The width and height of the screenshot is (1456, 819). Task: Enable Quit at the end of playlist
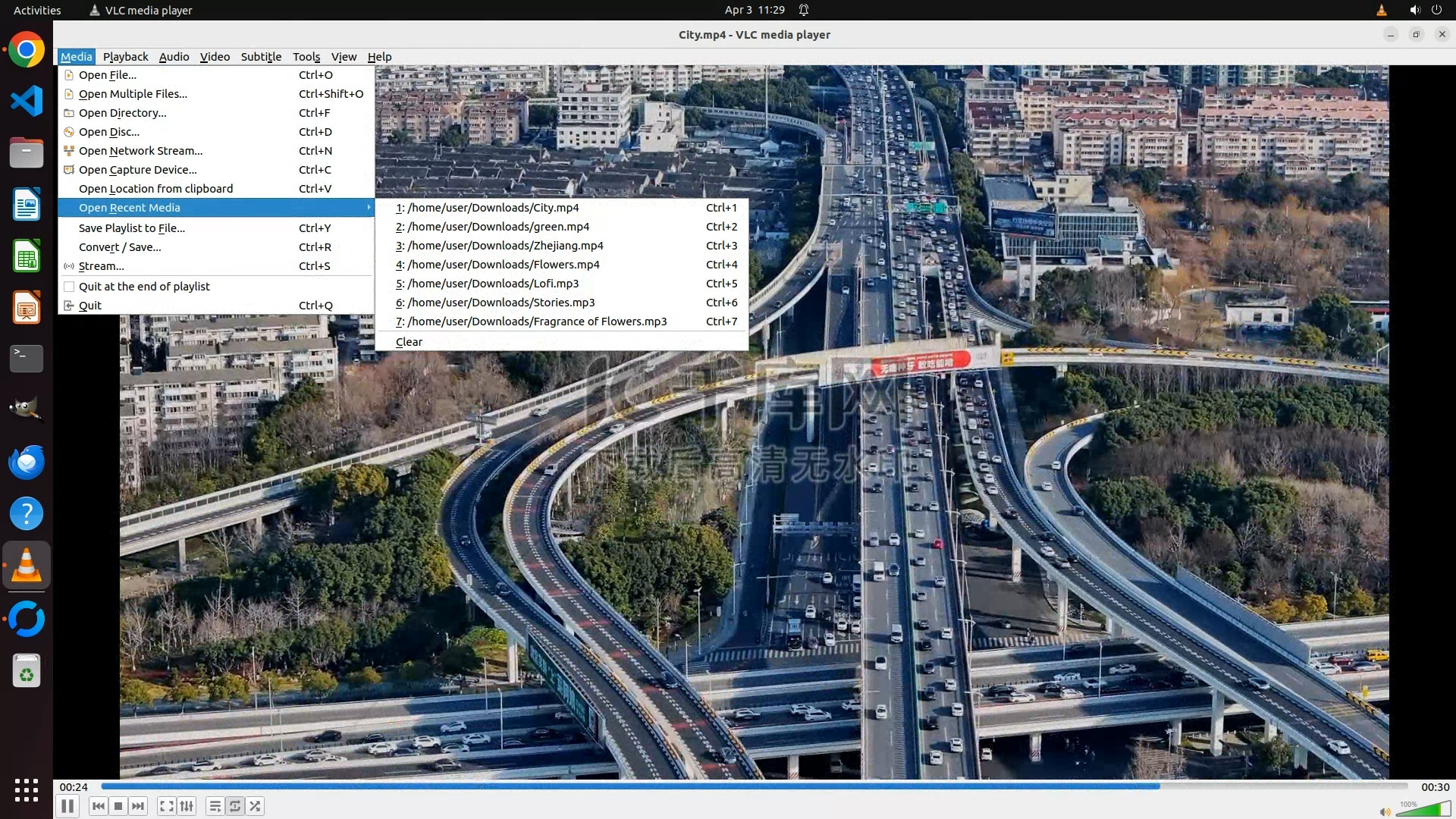[x=144, y=287]
